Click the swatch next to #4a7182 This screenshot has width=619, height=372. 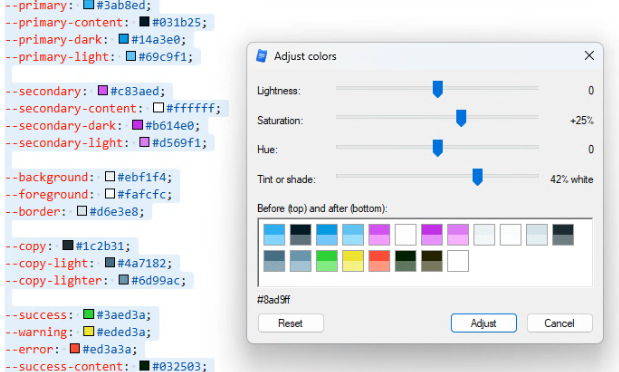tap(110, 262)
